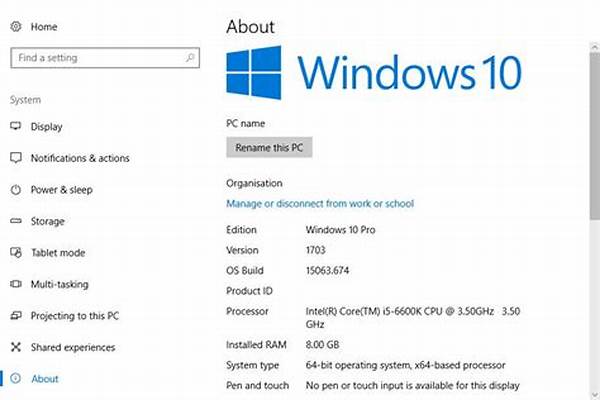Click the Organisation label
The height and width of the screenshot is (400, 600).
coord(254,183)
